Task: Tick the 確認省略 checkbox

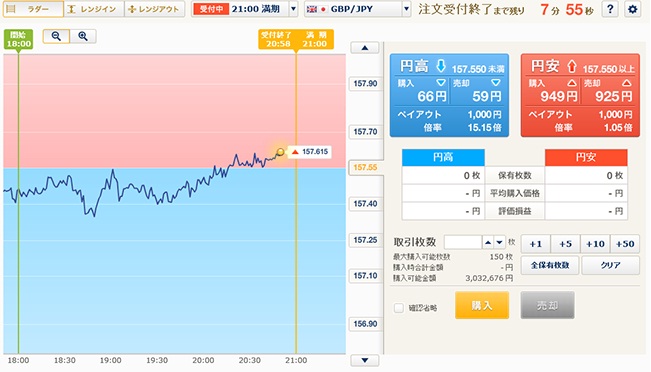Action: tap(399, 308)
